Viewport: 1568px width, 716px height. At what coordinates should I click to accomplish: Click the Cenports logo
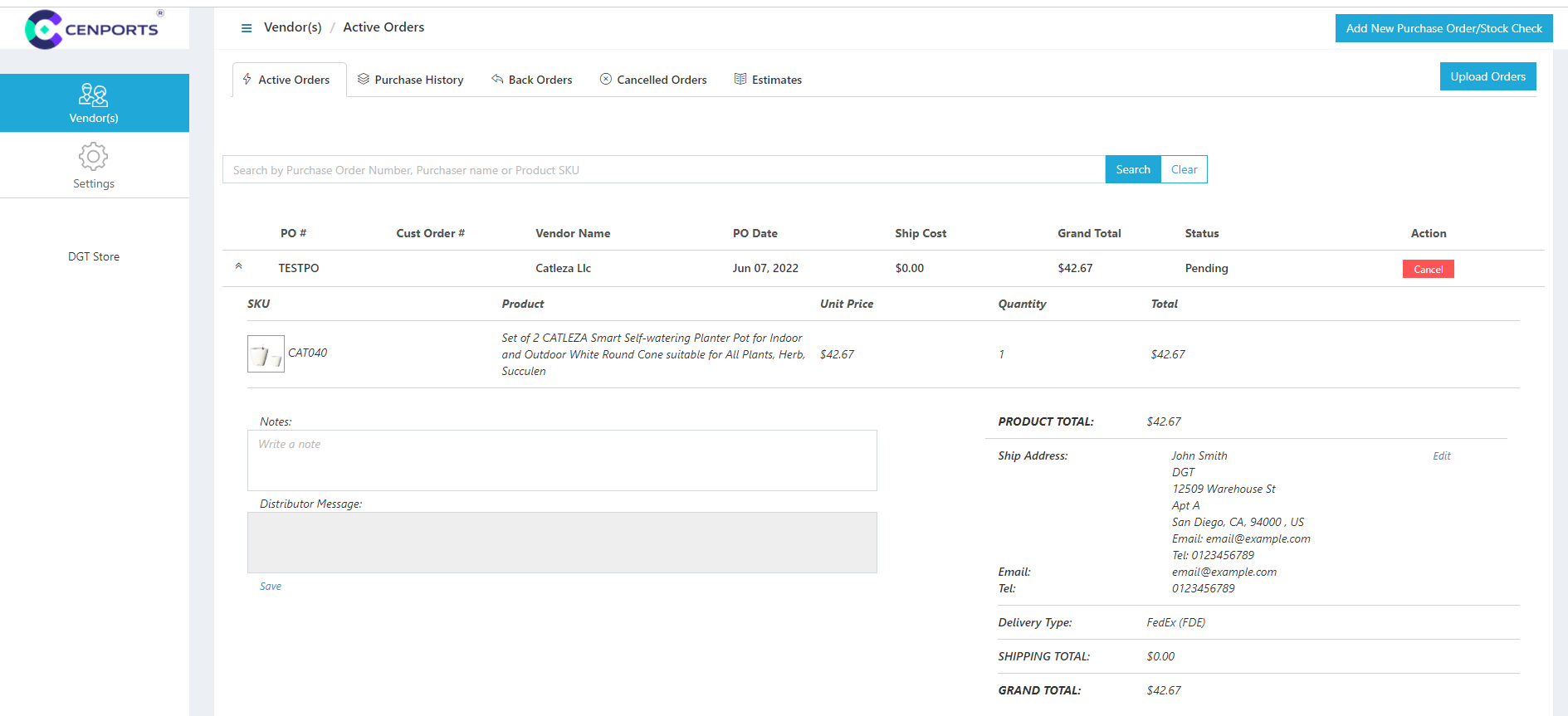point(91,29)
